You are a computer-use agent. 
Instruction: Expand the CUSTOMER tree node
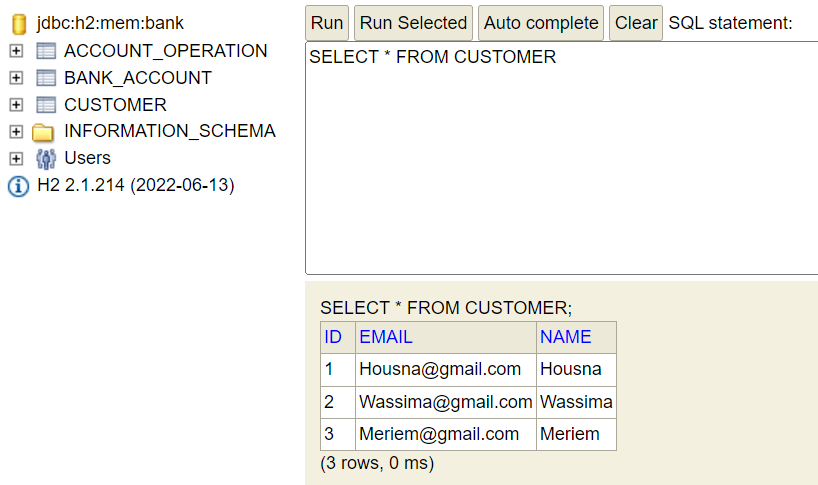coord(16,105)
